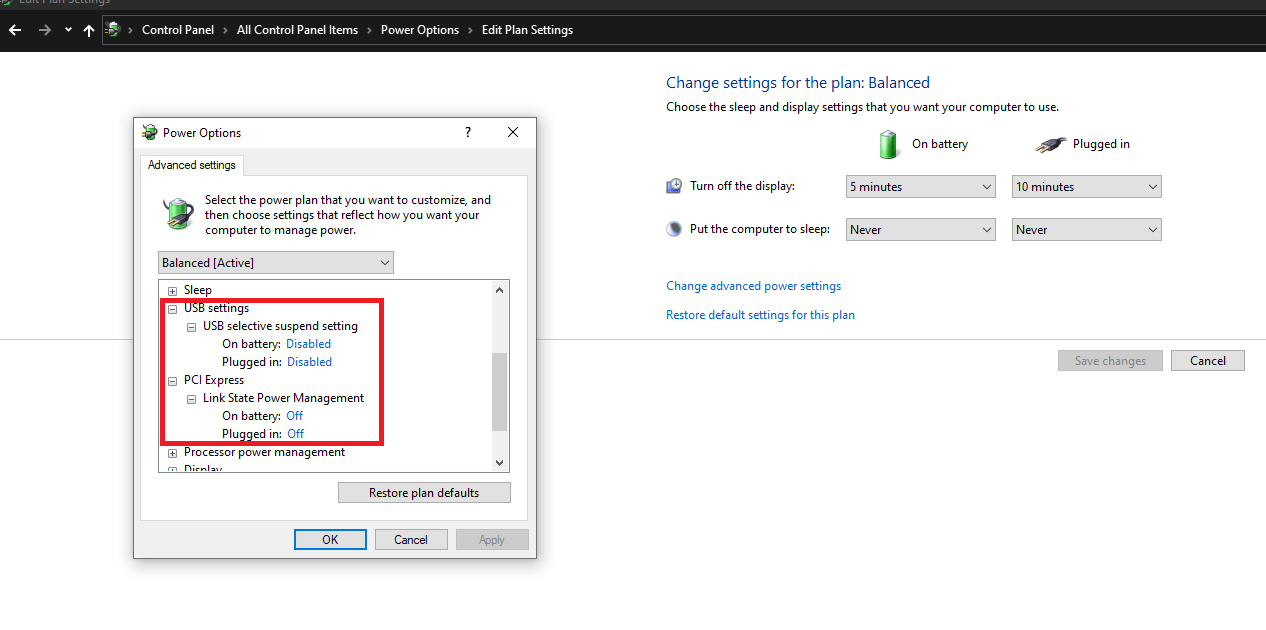Collapse USB selective suspend setting node
The width and height of the screenshot is (1266, 630).
click(192, 327)
